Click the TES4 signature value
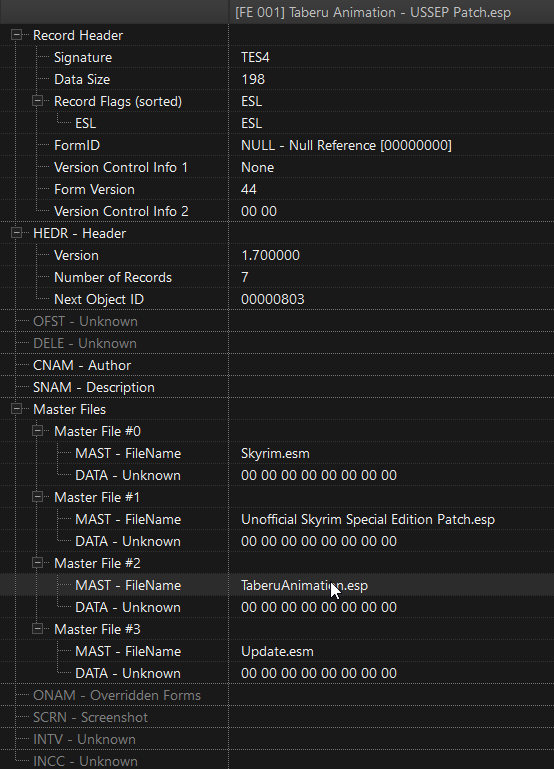 pos(255,57)
